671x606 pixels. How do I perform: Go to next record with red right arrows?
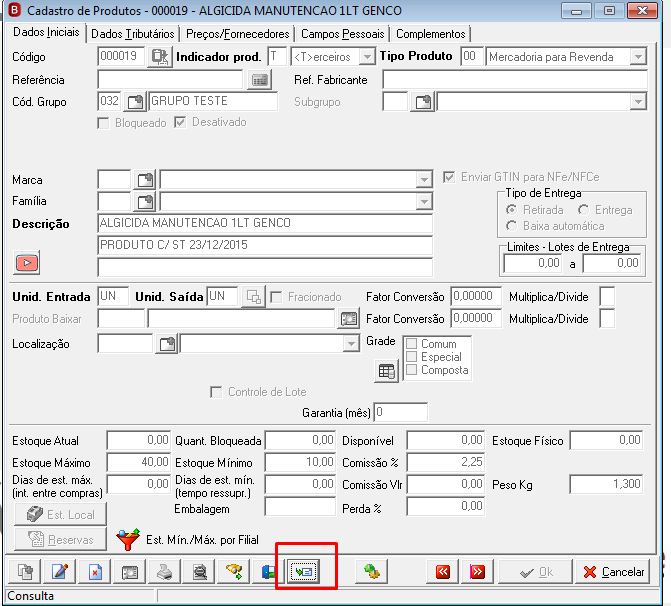477,572
